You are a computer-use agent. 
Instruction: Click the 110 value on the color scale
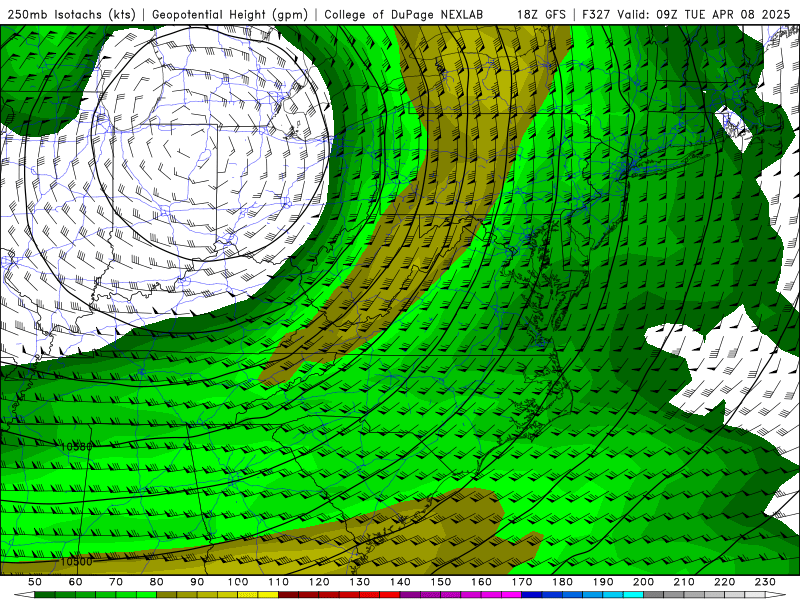tap(279, 582)
